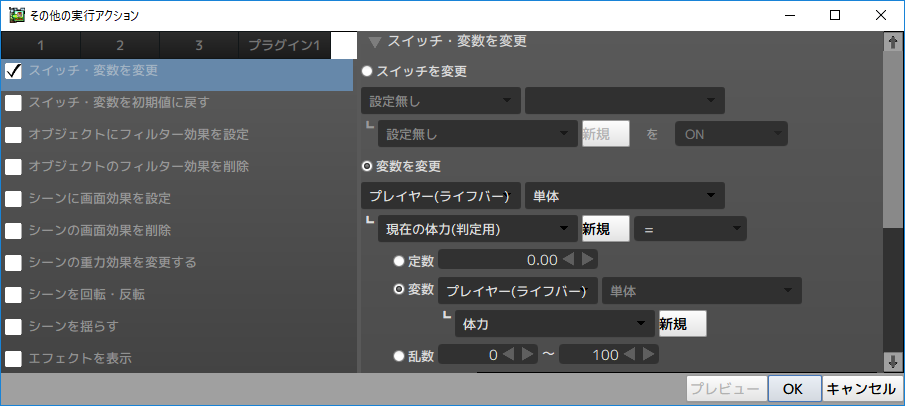Decrease 乱数 maximum 100 with left arrow

tap(630, 355)
